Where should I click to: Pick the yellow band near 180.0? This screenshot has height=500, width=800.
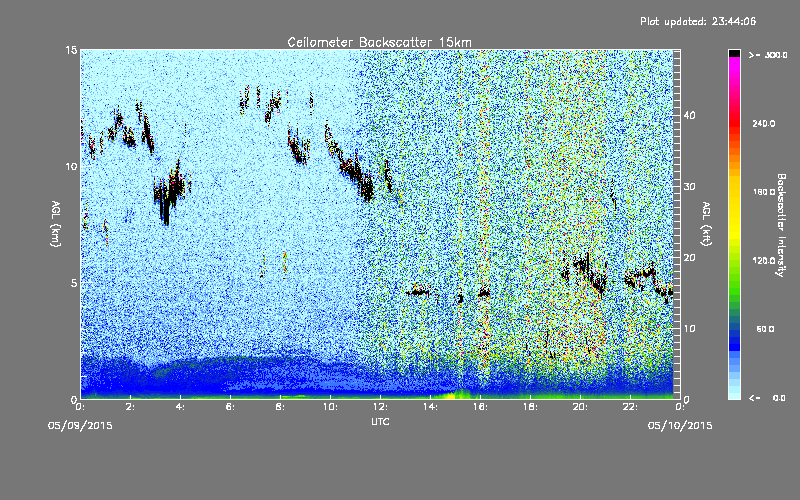tap(734, 192)
